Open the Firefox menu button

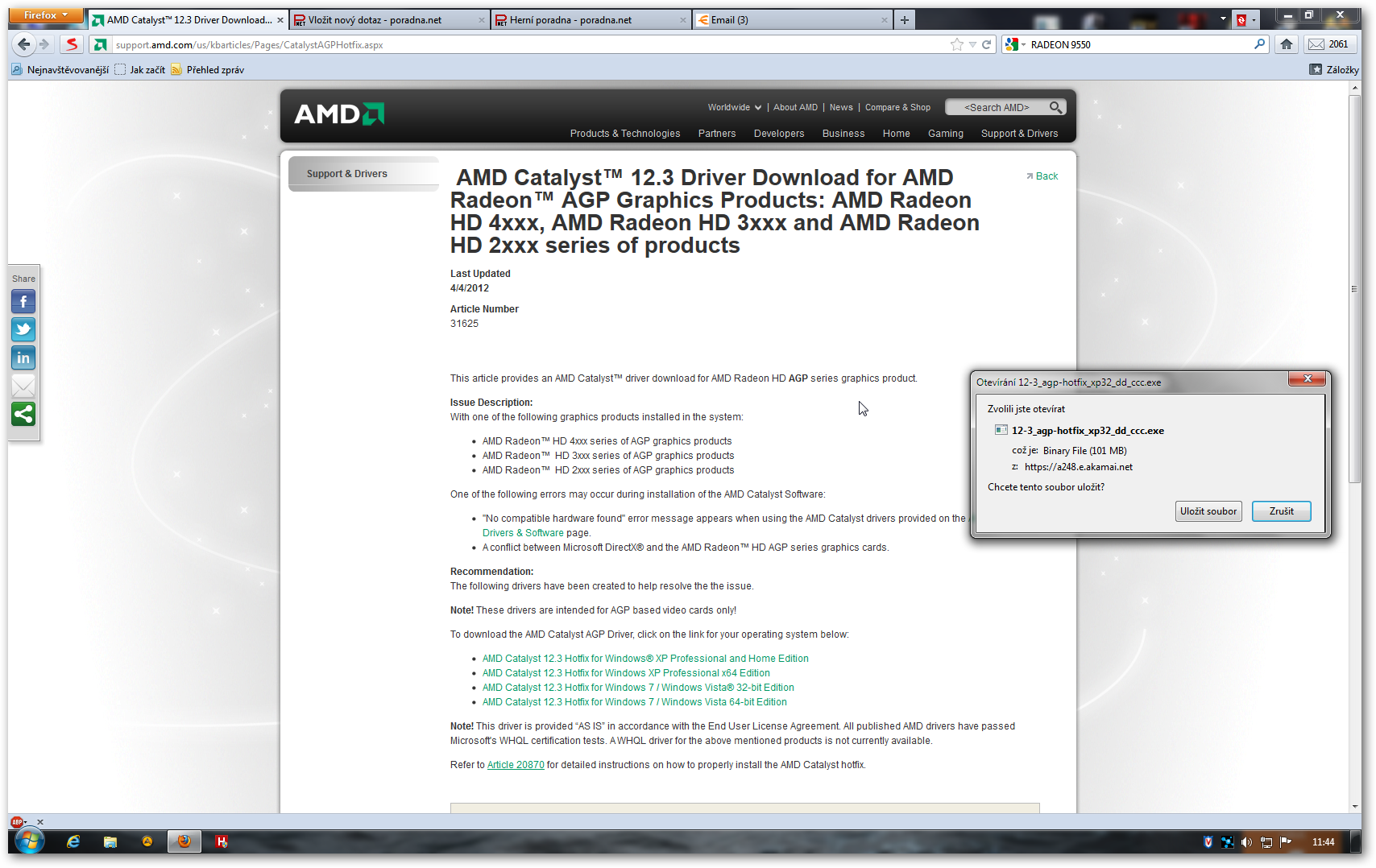coord(46,15)
